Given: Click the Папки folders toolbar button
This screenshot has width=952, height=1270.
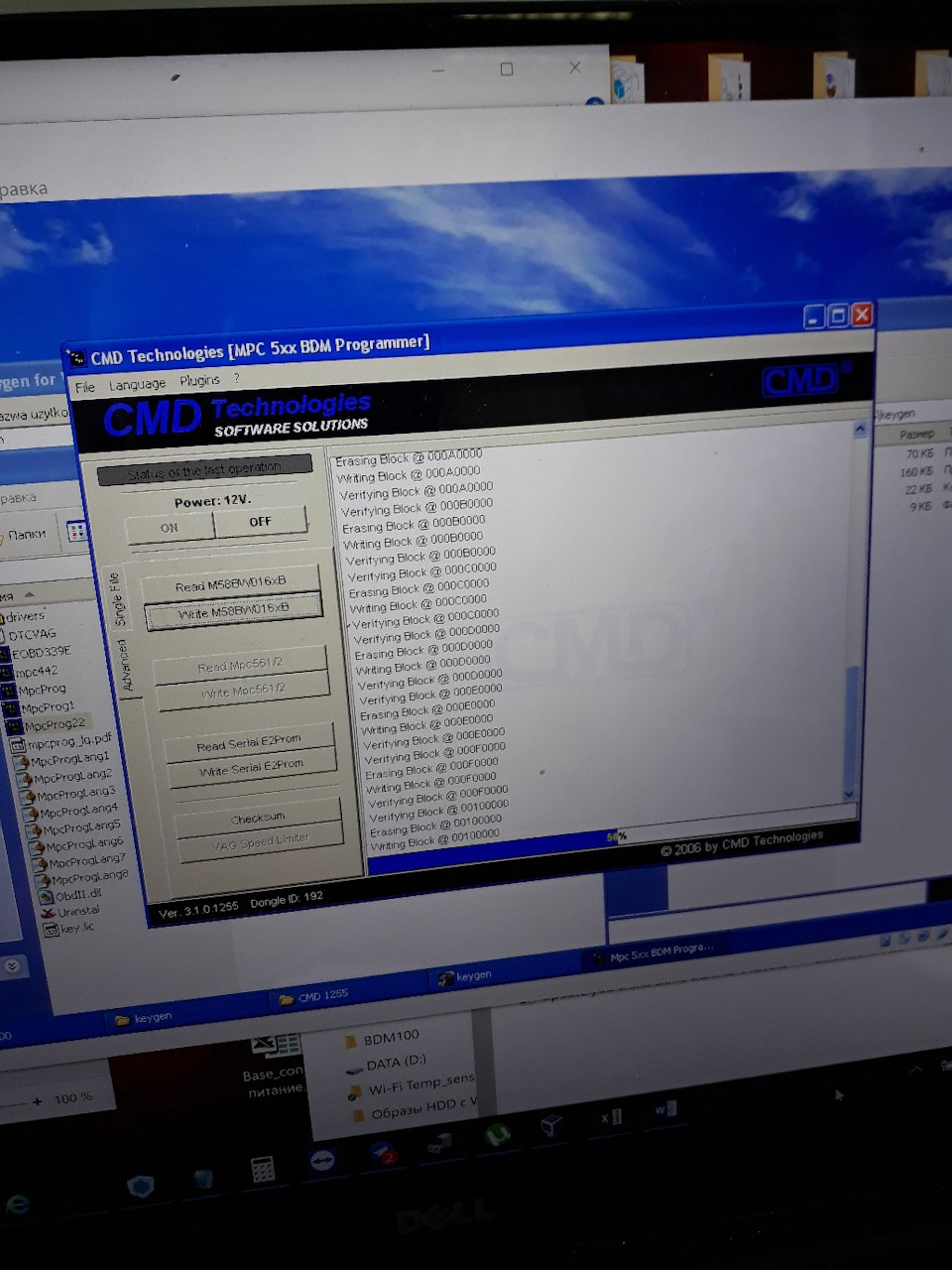Looking at the screenshot, I should pos(23,536).
